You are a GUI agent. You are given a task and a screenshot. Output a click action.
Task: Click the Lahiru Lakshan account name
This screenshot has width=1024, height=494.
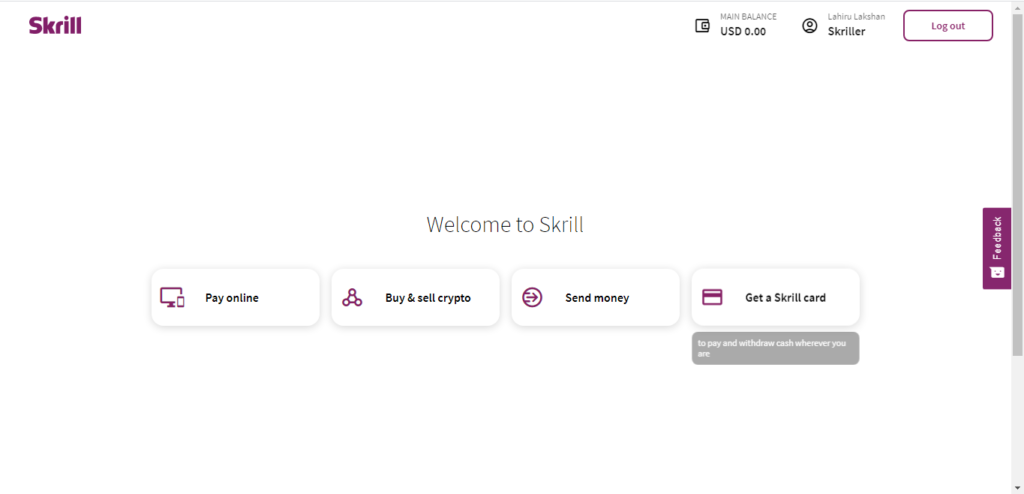click(856, 17)
